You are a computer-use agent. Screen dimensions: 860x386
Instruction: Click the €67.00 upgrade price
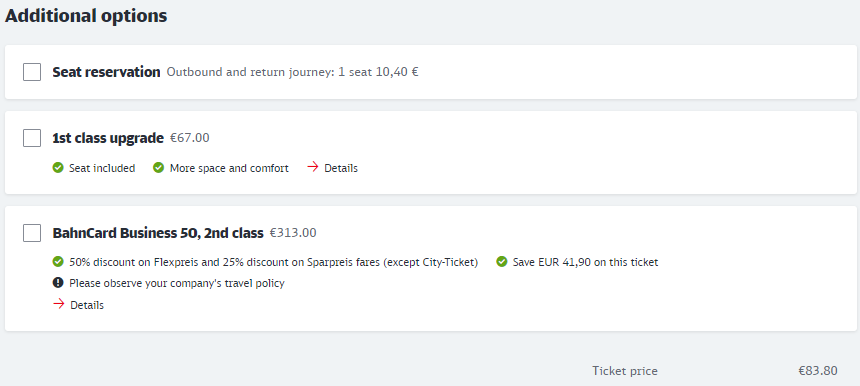[x=190, y=138]
